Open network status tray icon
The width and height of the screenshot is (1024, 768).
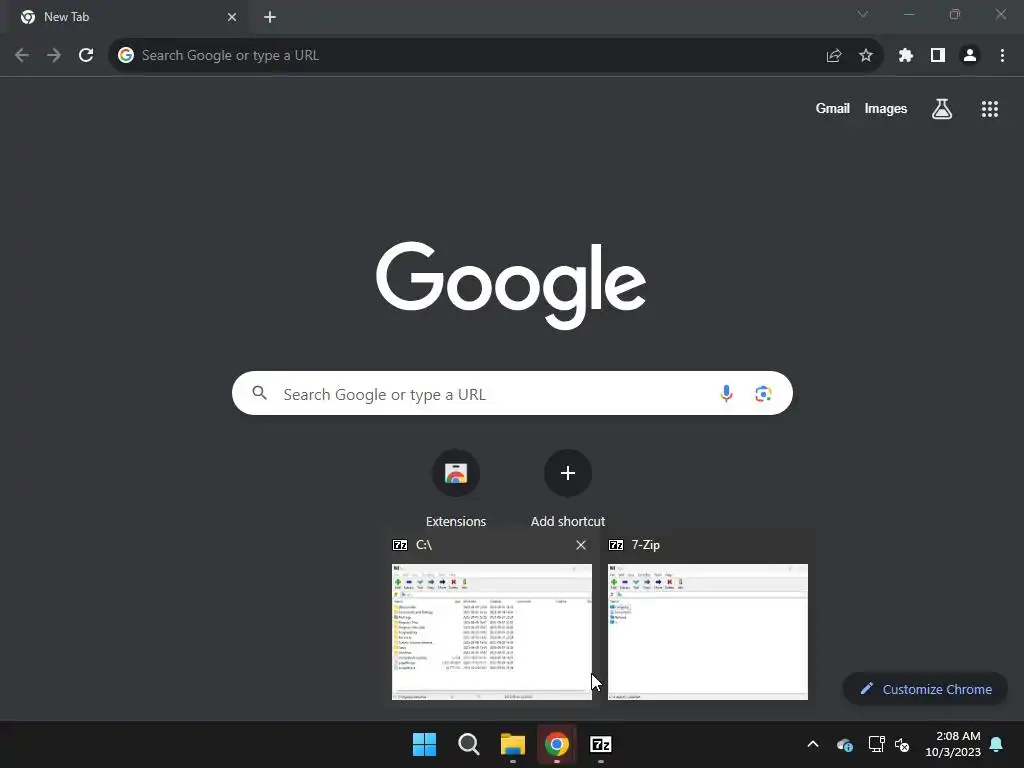click(876, 744)
